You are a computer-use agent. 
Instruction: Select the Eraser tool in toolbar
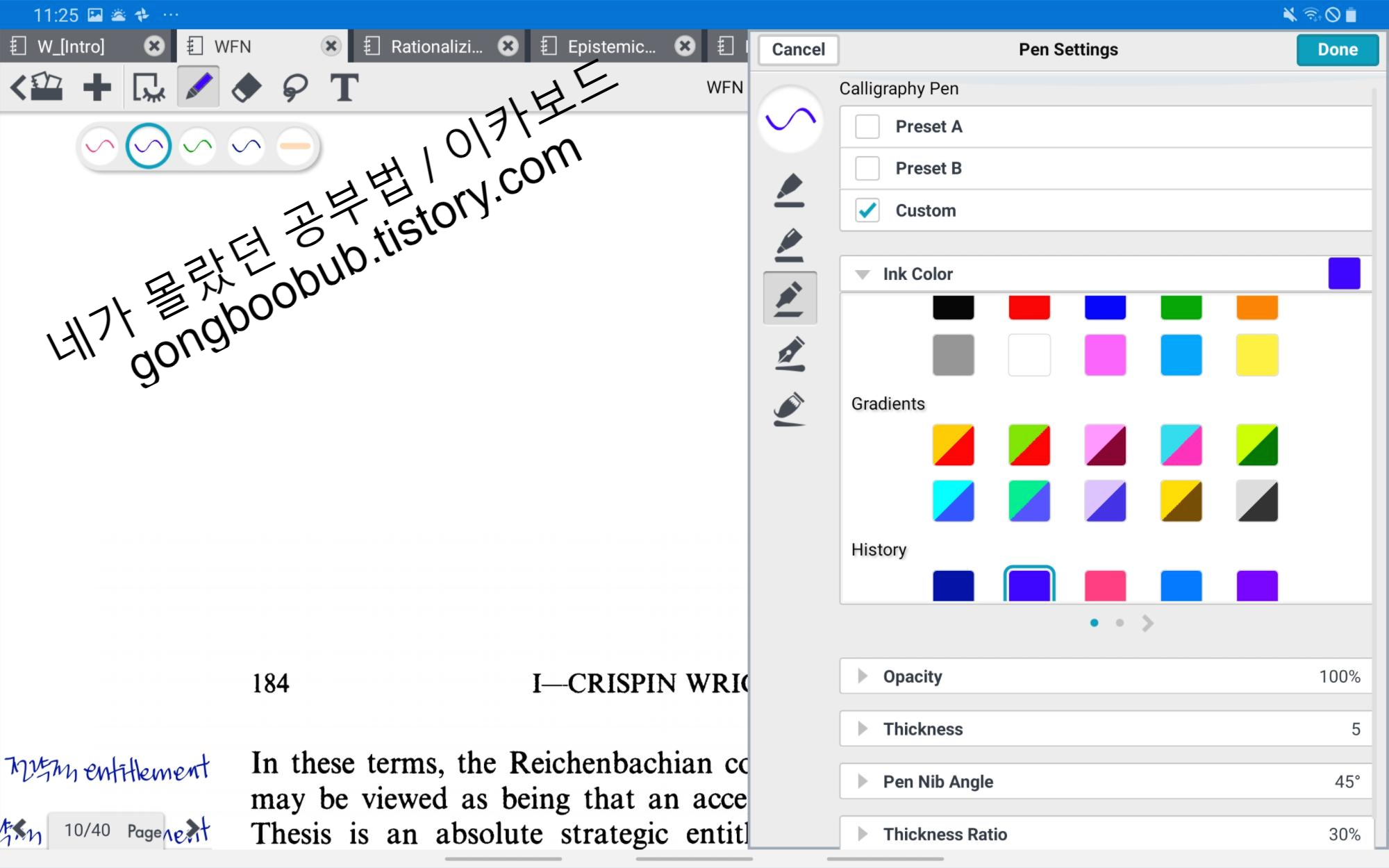pyautogui.click(x=246, y=88)
